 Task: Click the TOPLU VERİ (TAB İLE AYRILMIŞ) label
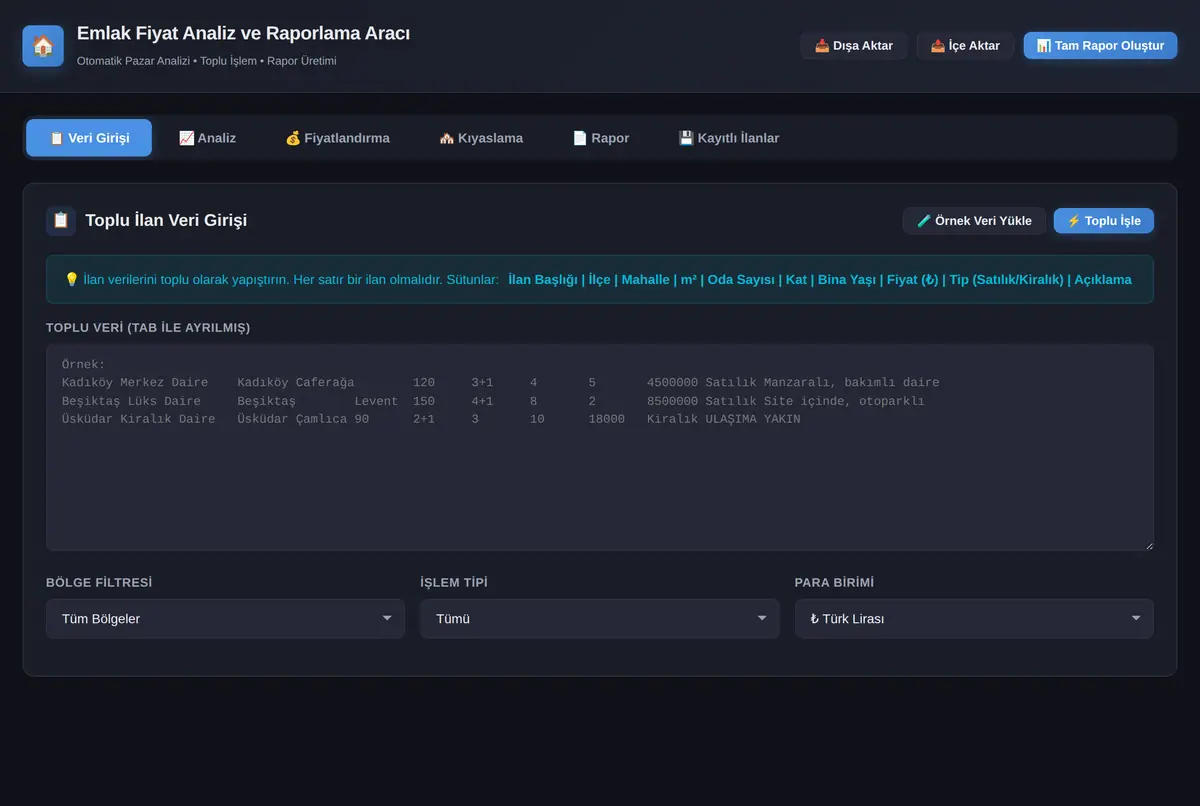(x=148, y=328)
